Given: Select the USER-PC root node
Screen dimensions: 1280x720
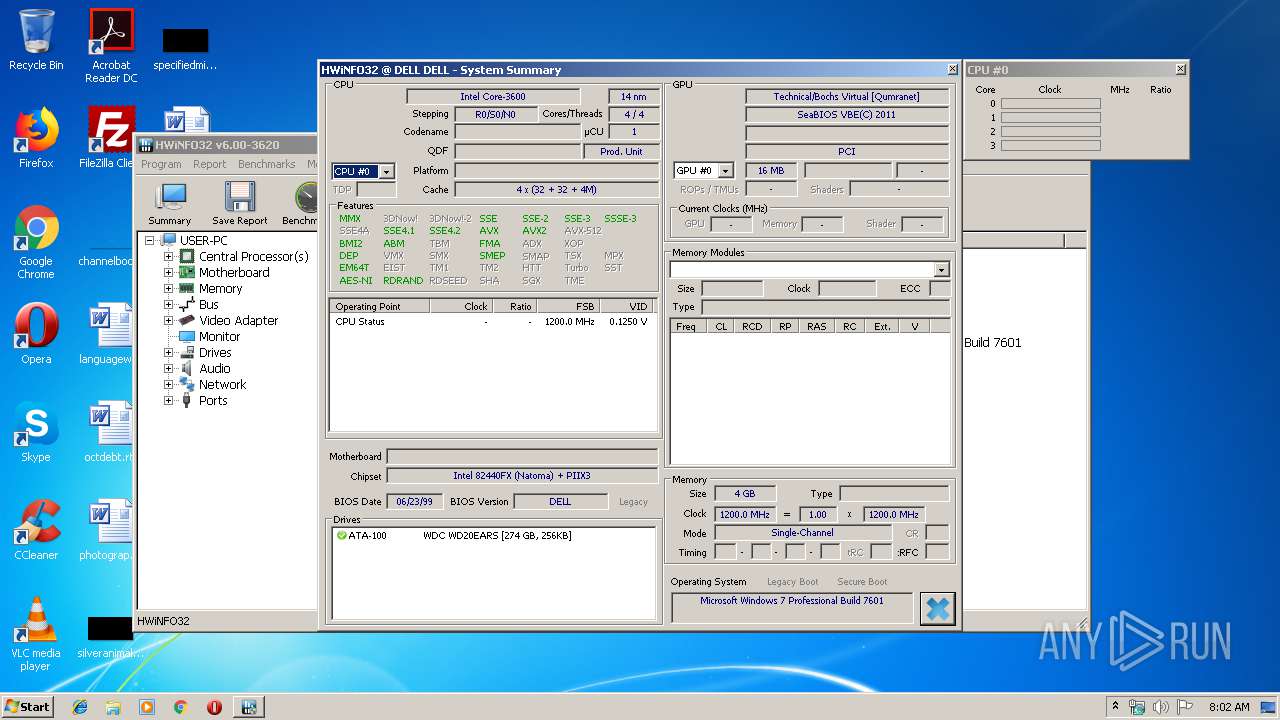Looking at the screenshot, I should [x=203, y=240].
